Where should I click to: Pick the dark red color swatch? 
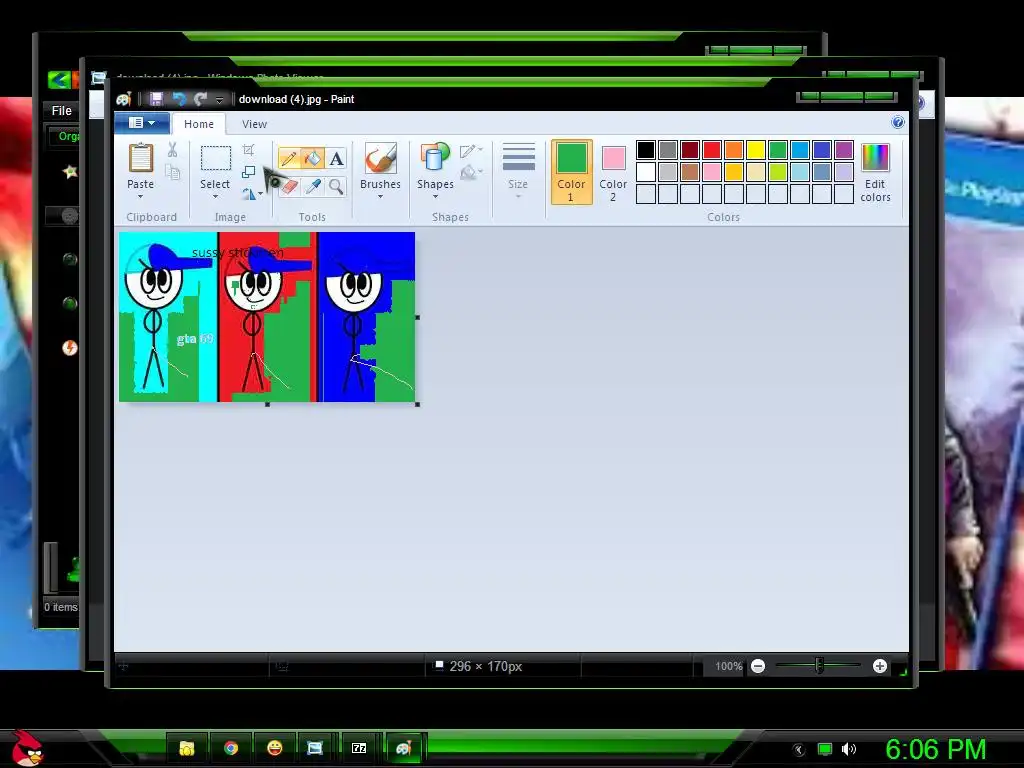point(690,150)
